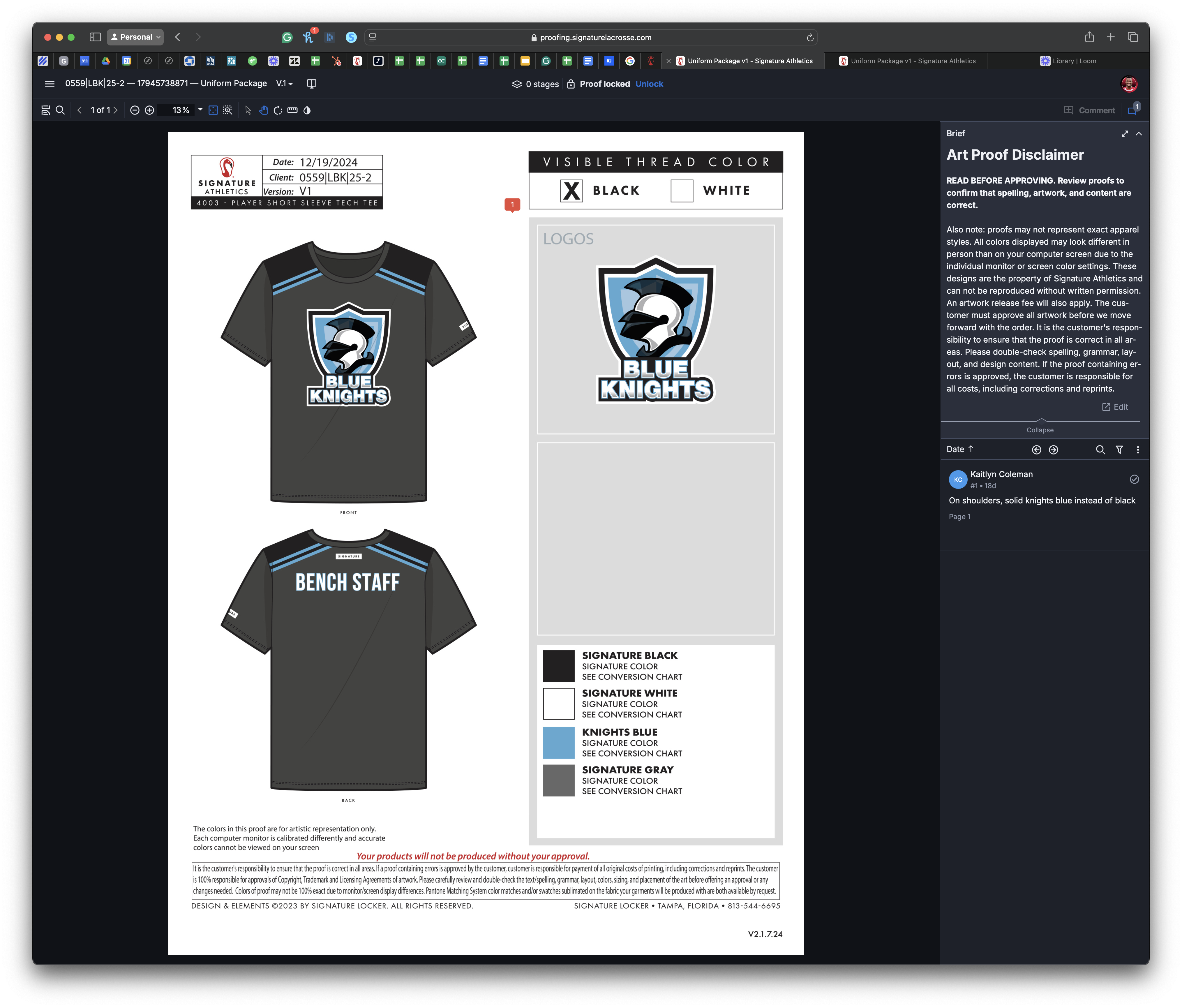Click the Unlock proof link
This screenshot has width=1182, height=1008.
coord(649,84)
